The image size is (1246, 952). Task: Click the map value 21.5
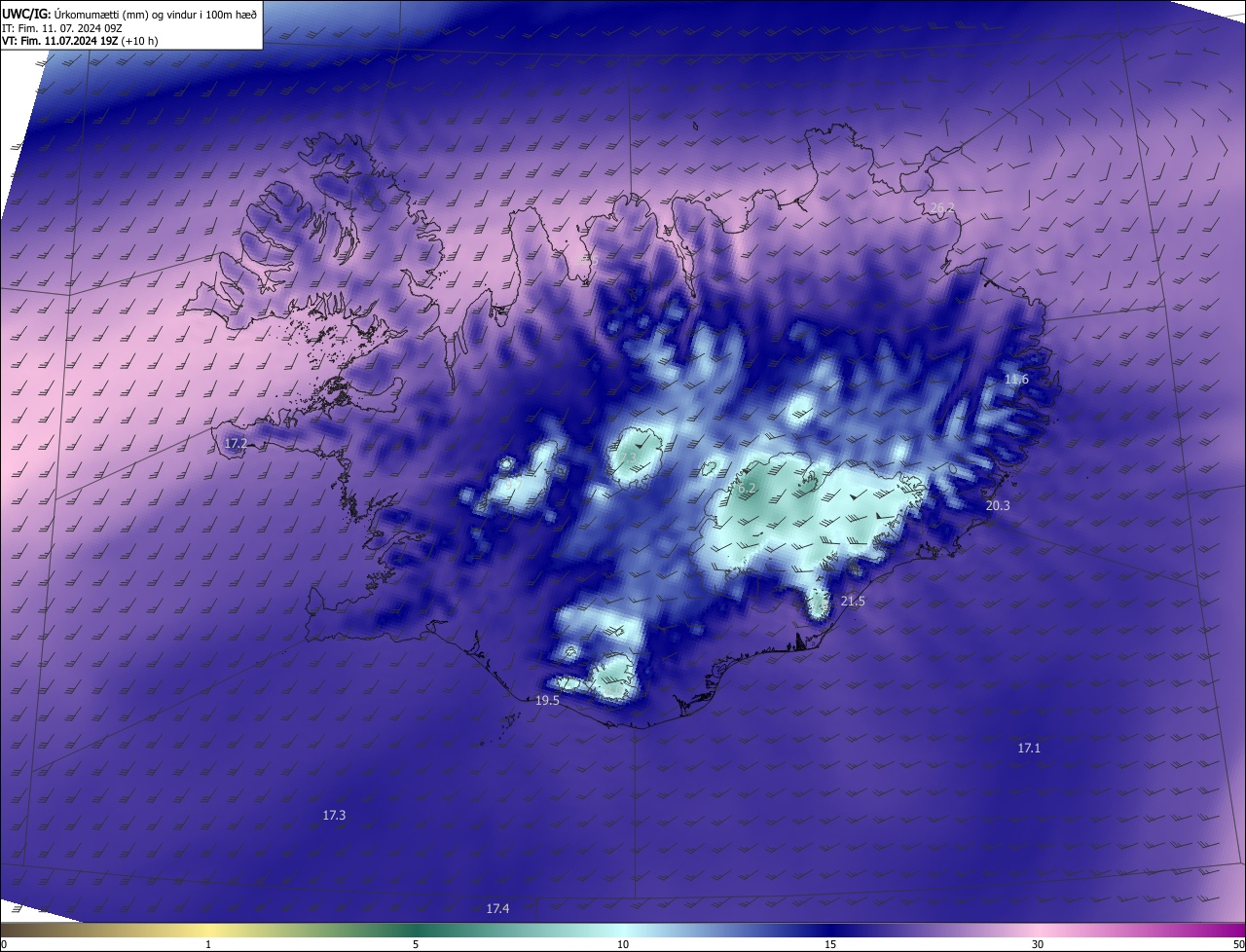click(x=853, y=602)
